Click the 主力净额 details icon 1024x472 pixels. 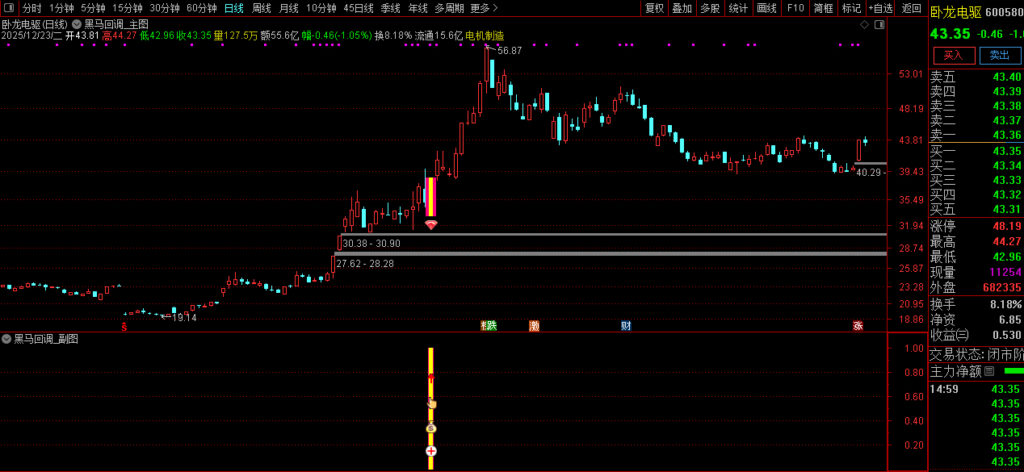click(x=990, y=371)
